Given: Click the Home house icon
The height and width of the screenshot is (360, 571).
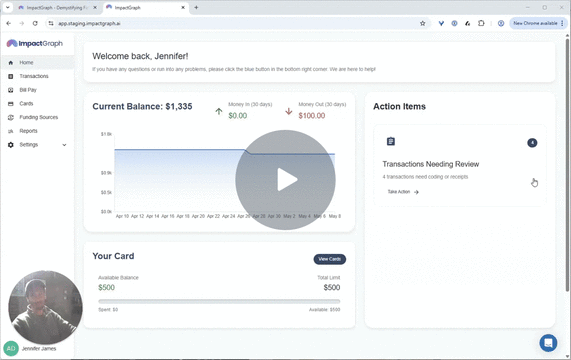Looking at the screenshot, I should (11, 63).
